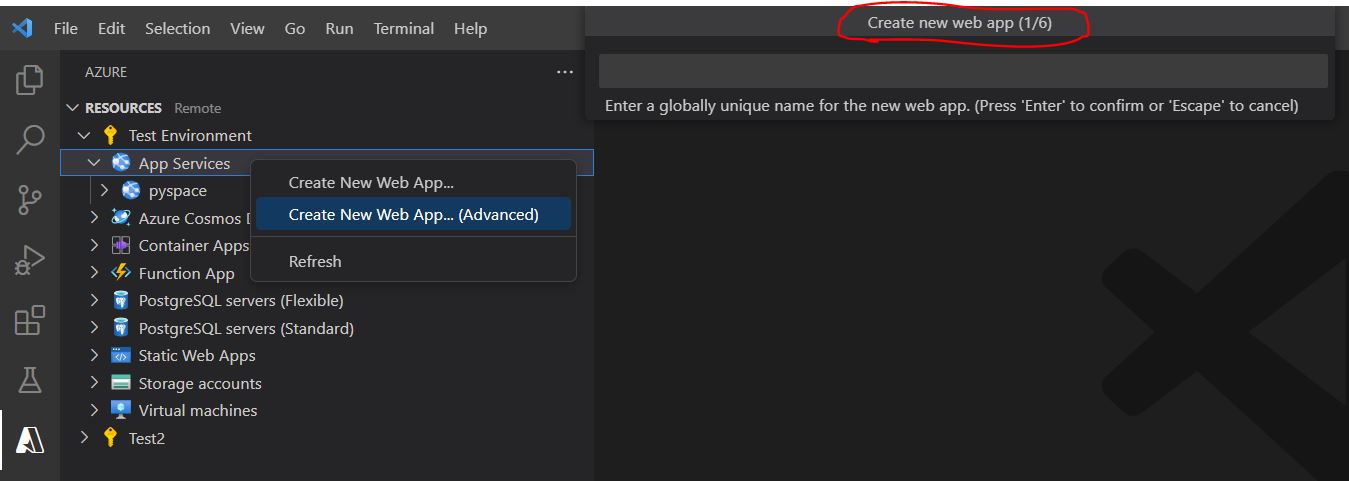
Task: Open the File menu
Action: point(66,28)
